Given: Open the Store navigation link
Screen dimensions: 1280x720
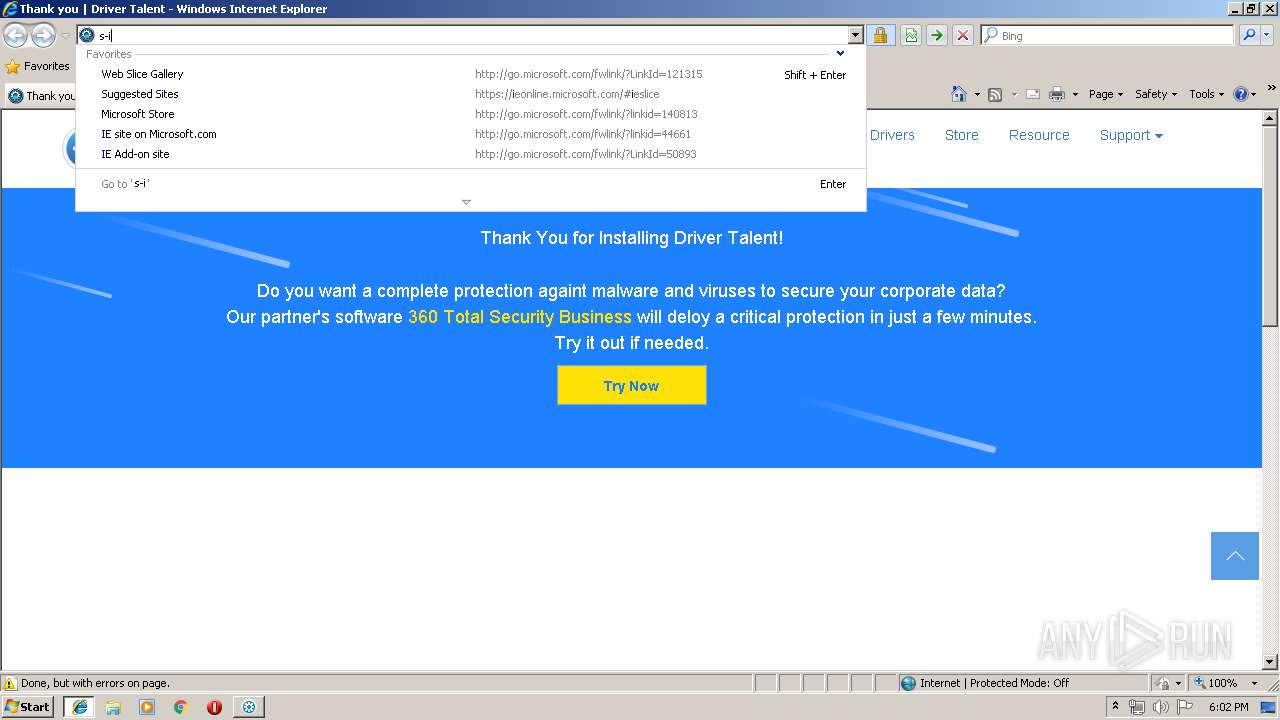Looking at the screenshot, I should point(962,135).
